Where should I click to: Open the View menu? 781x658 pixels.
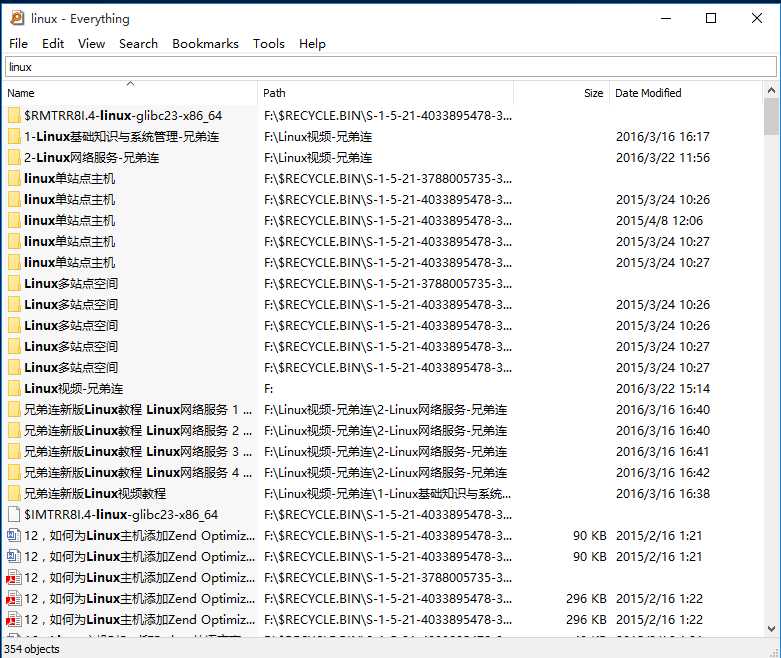point(92,44)
